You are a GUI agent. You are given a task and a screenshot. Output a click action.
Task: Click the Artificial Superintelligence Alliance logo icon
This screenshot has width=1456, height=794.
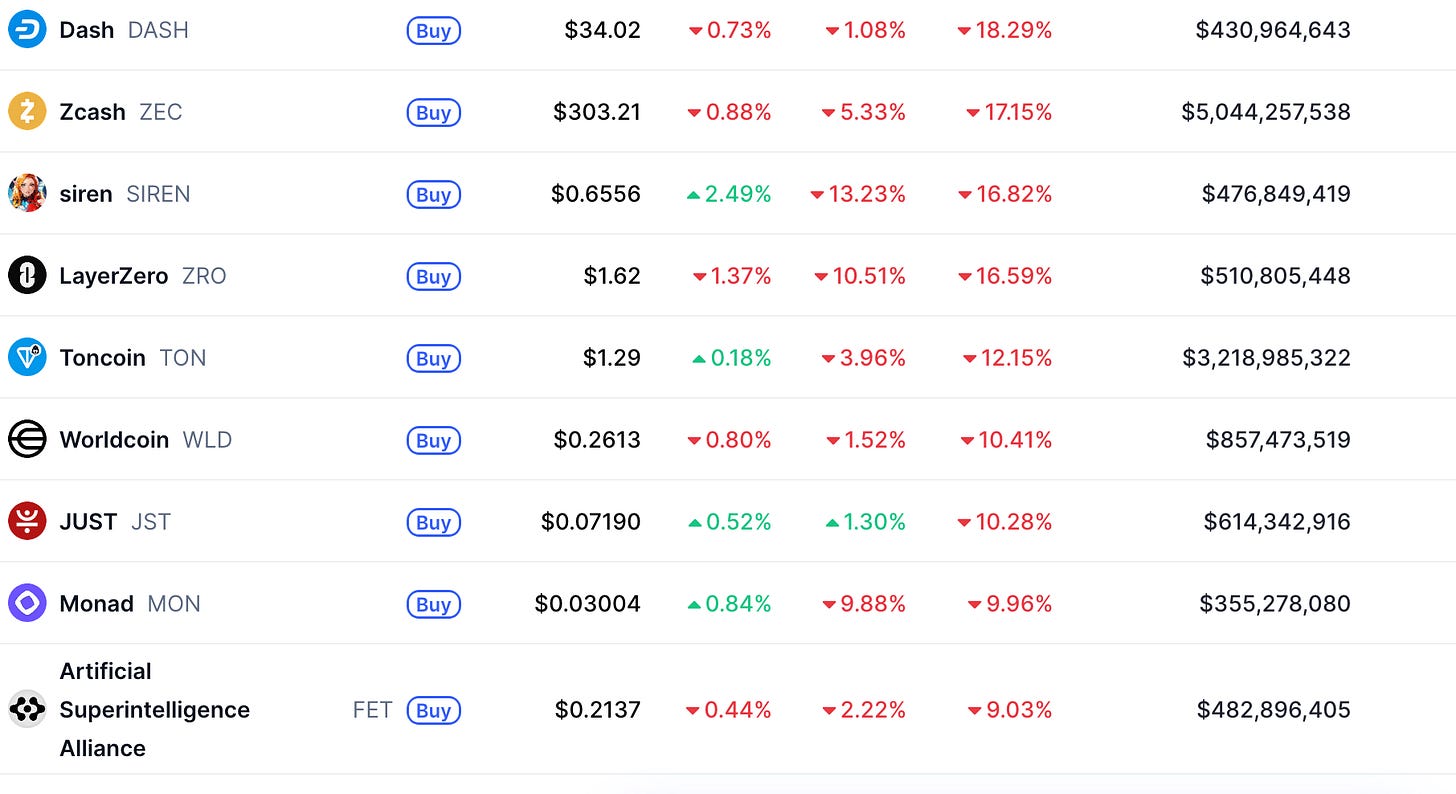(x=27, y=709)
